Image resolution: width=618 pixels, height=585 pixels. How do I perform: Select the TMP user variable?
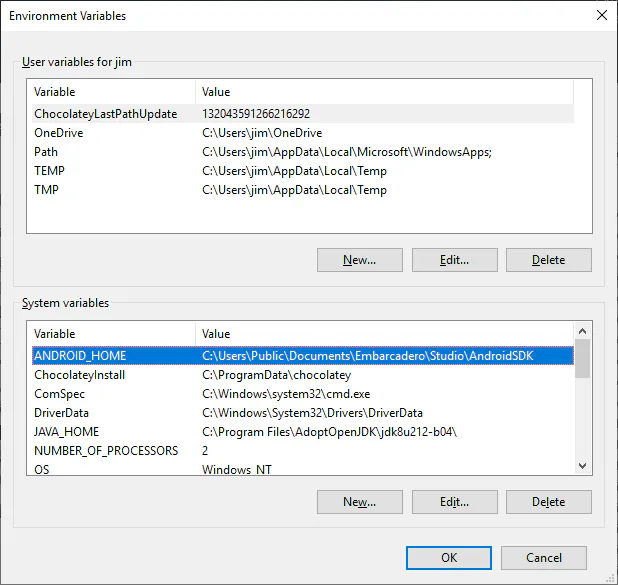[46, 190]
